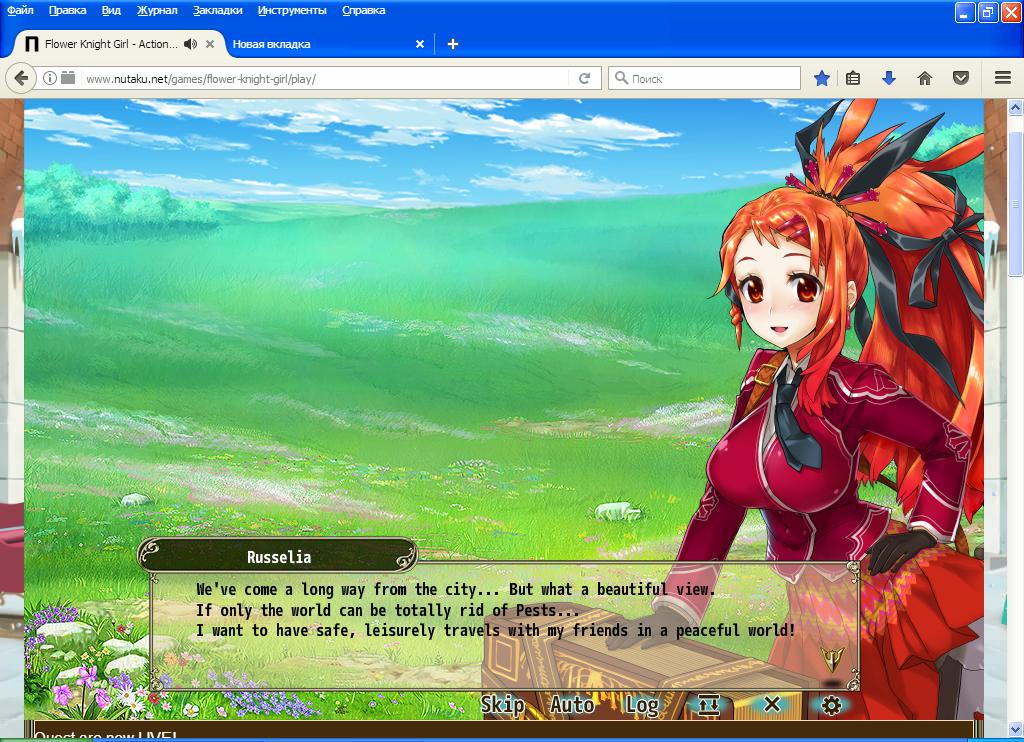The image size is (1024, 742).
Task: Click the vertical scrollbar thumb
Action: pos(1015,202)
